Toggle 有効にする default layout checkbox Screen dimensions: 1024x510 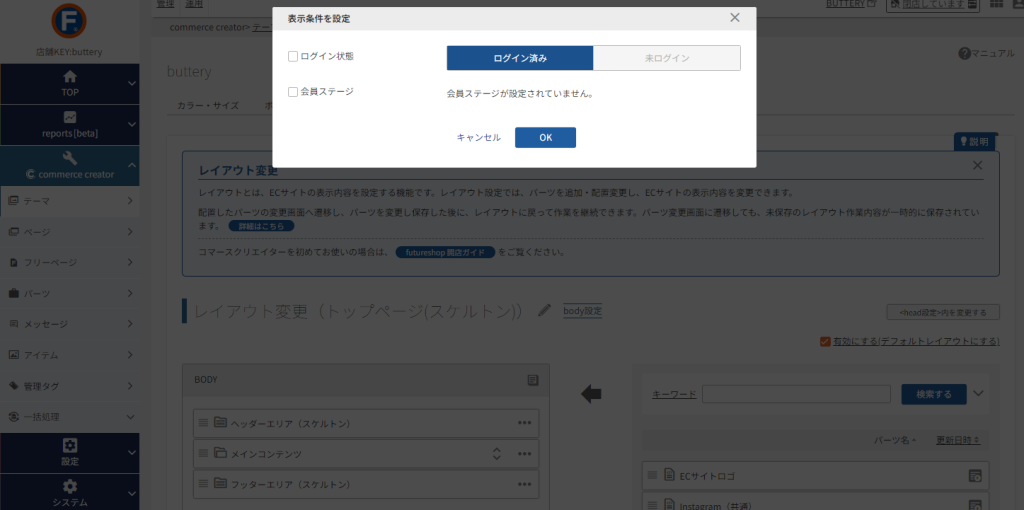pyautogui.click(x=825, y=341)
